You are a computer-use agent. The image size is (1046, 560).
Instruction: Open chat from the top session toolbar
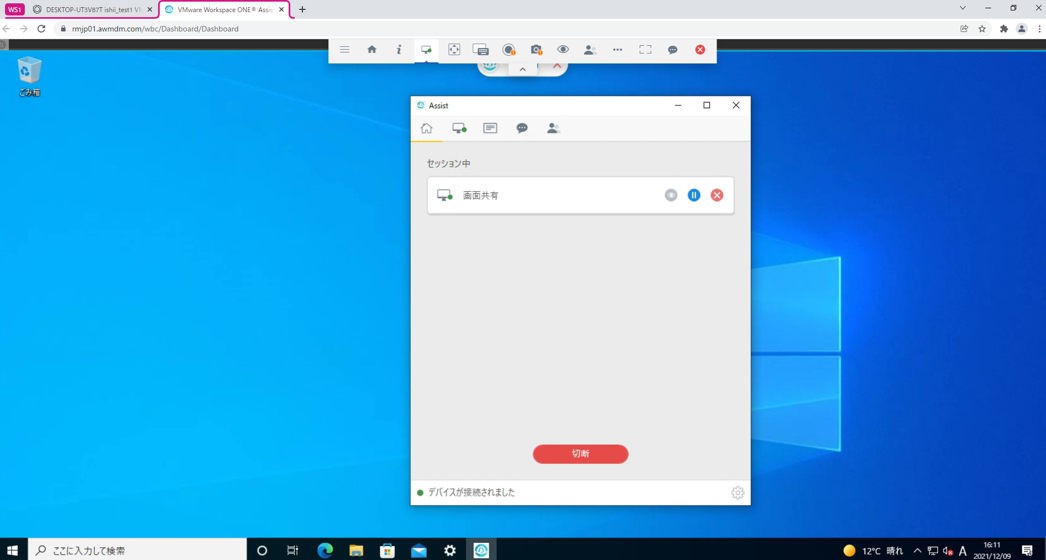coord(673,49)
